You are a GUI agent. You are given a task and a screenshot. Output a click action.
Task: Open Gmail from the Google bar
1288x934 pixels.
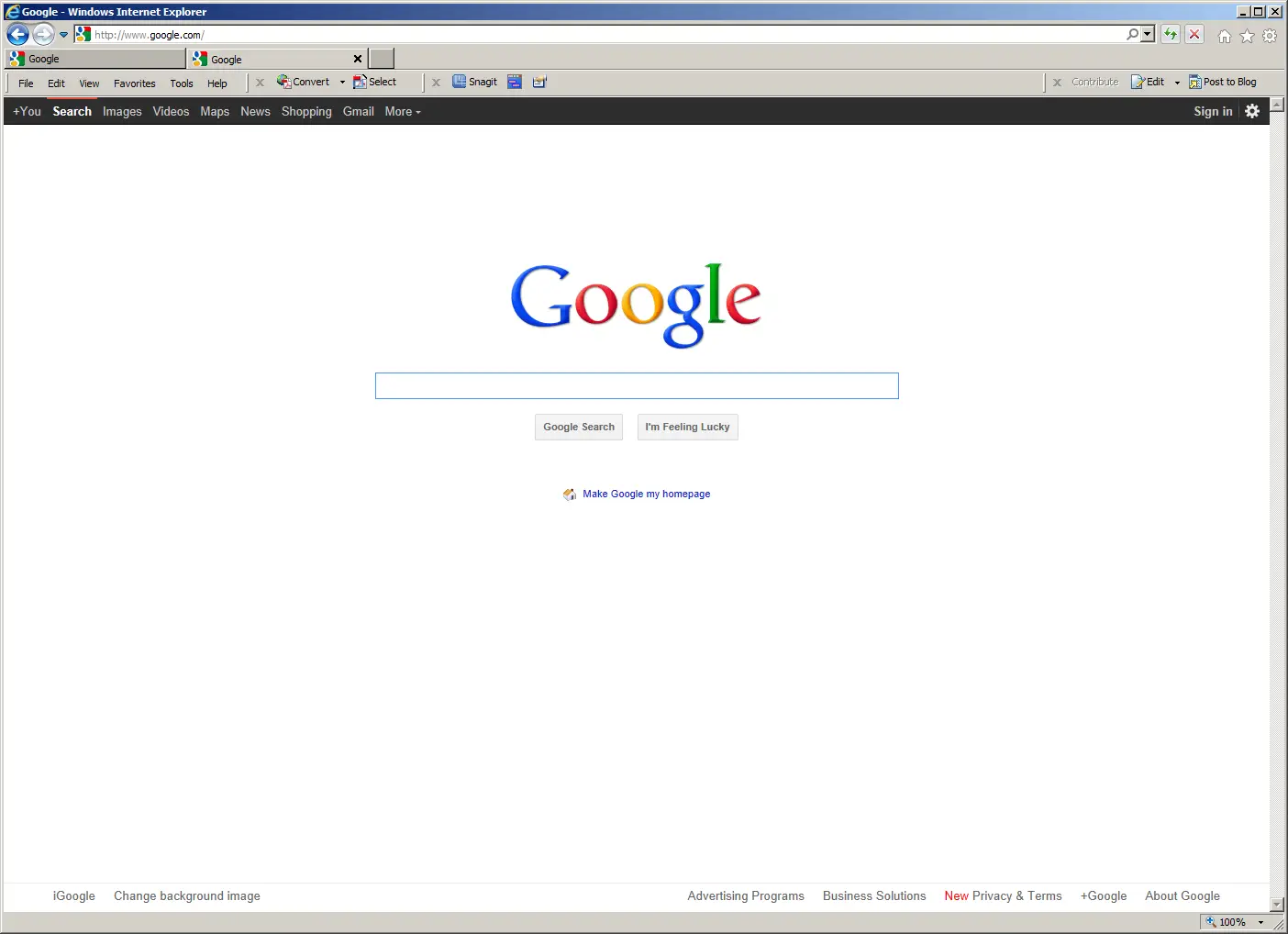pos(358,111)
